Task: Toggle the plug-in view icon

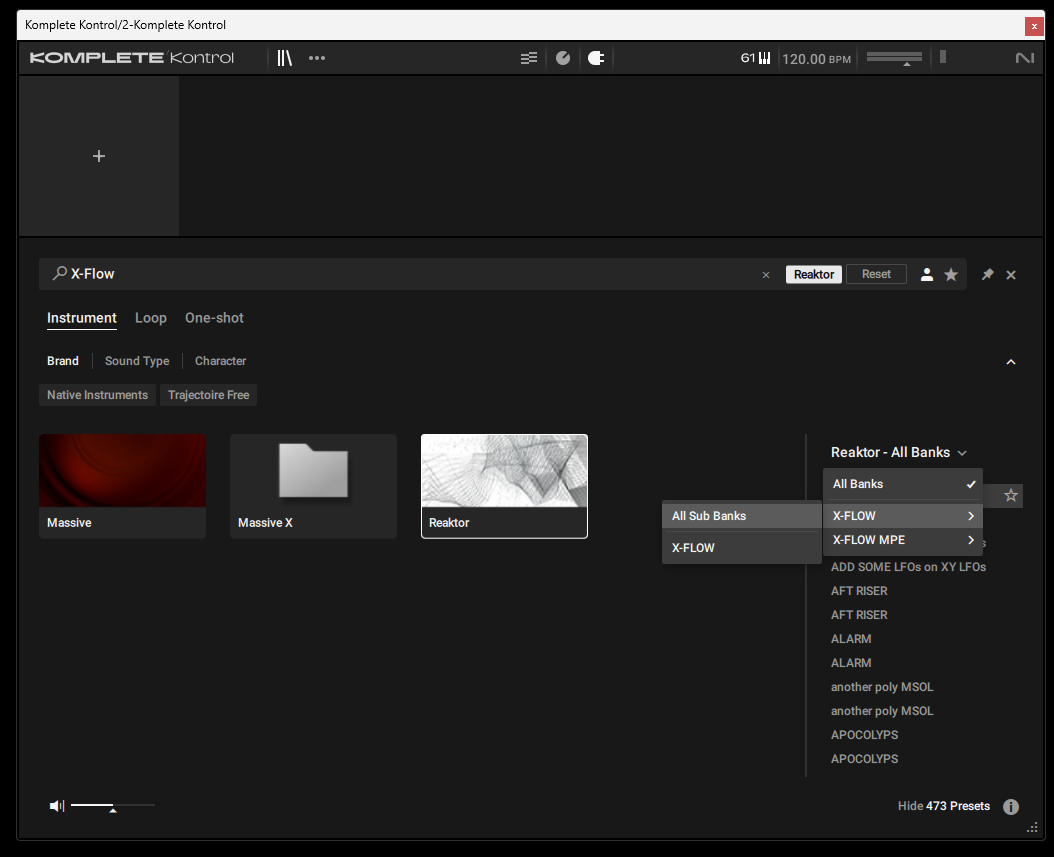Action: click(x=596, y=58)
